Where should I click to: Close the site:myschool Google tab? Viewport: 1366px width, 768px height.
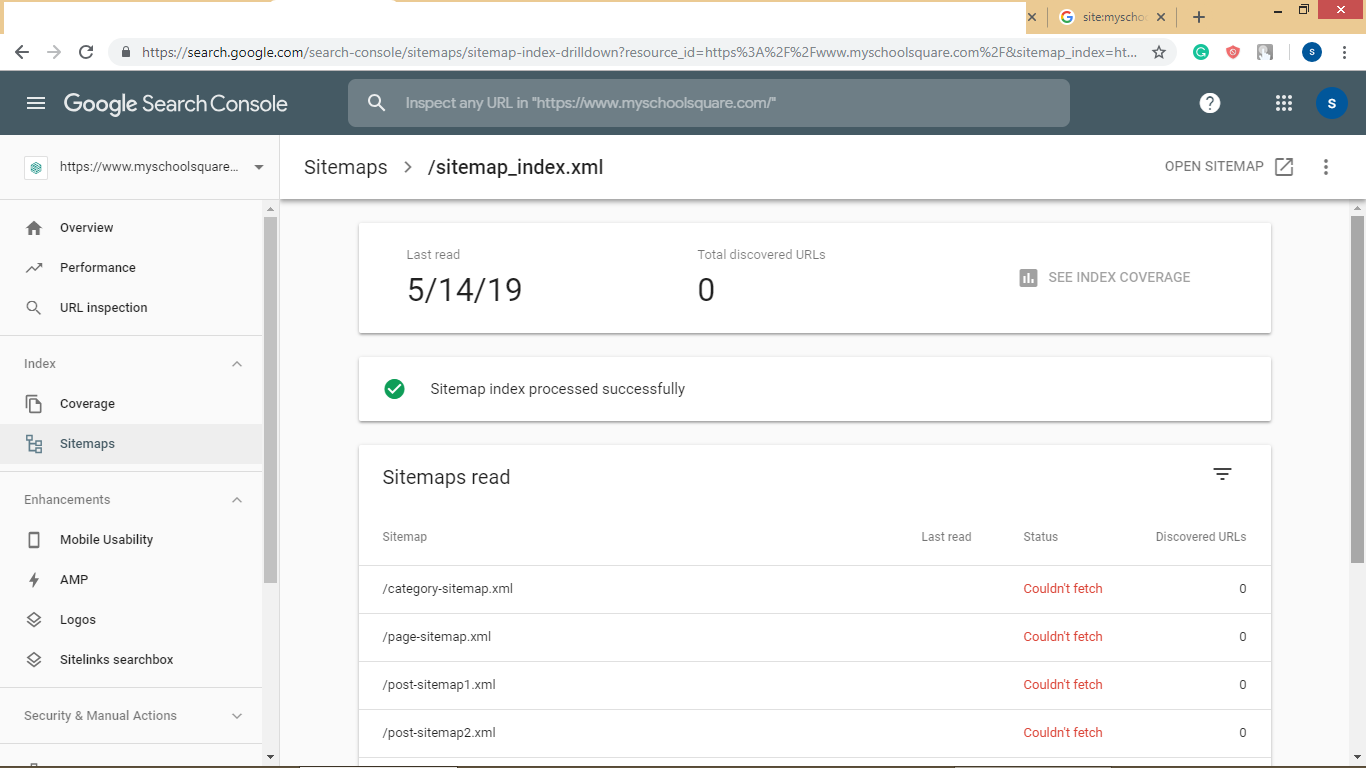1160,17
